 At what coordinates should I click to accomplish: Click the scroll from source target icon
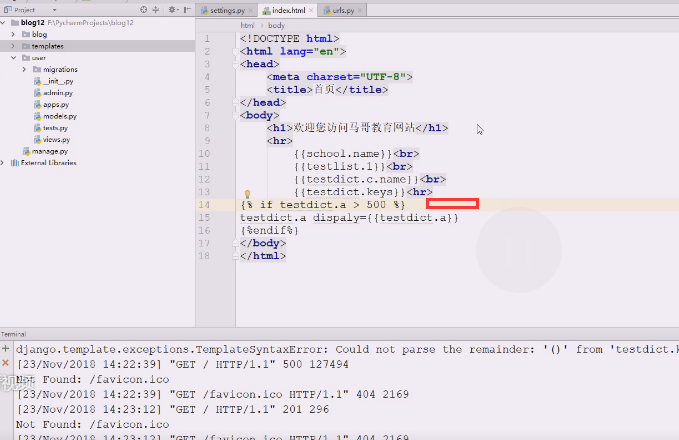143,9
